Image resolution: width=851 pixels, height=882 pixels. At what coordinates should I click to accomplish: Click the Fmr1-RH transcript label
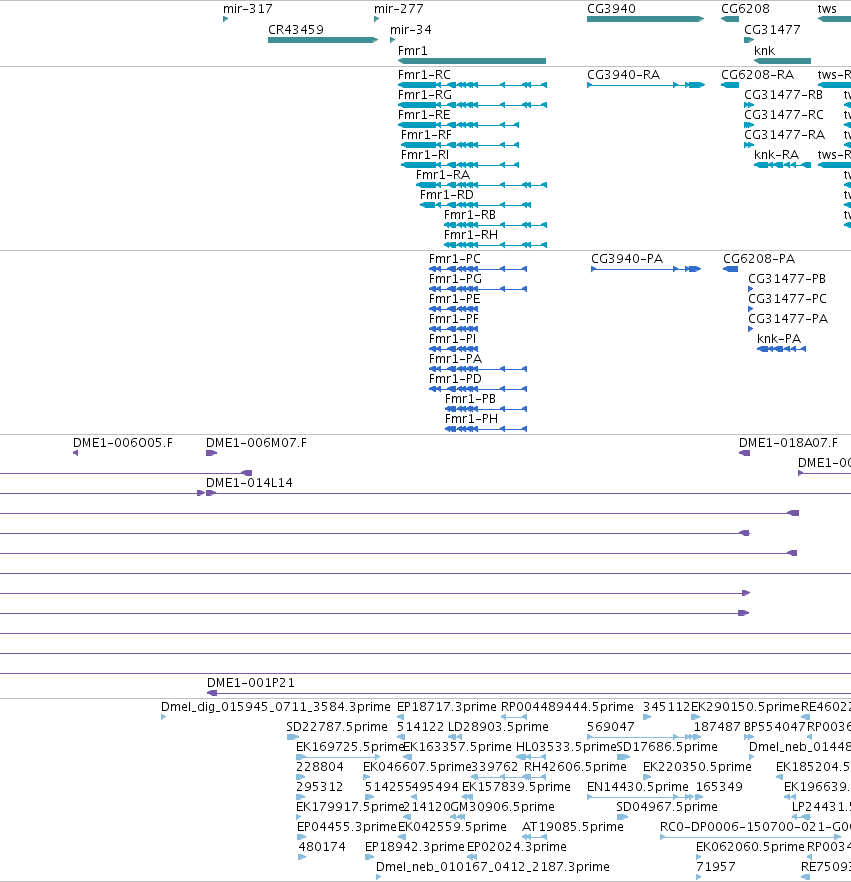pos(471,235)
